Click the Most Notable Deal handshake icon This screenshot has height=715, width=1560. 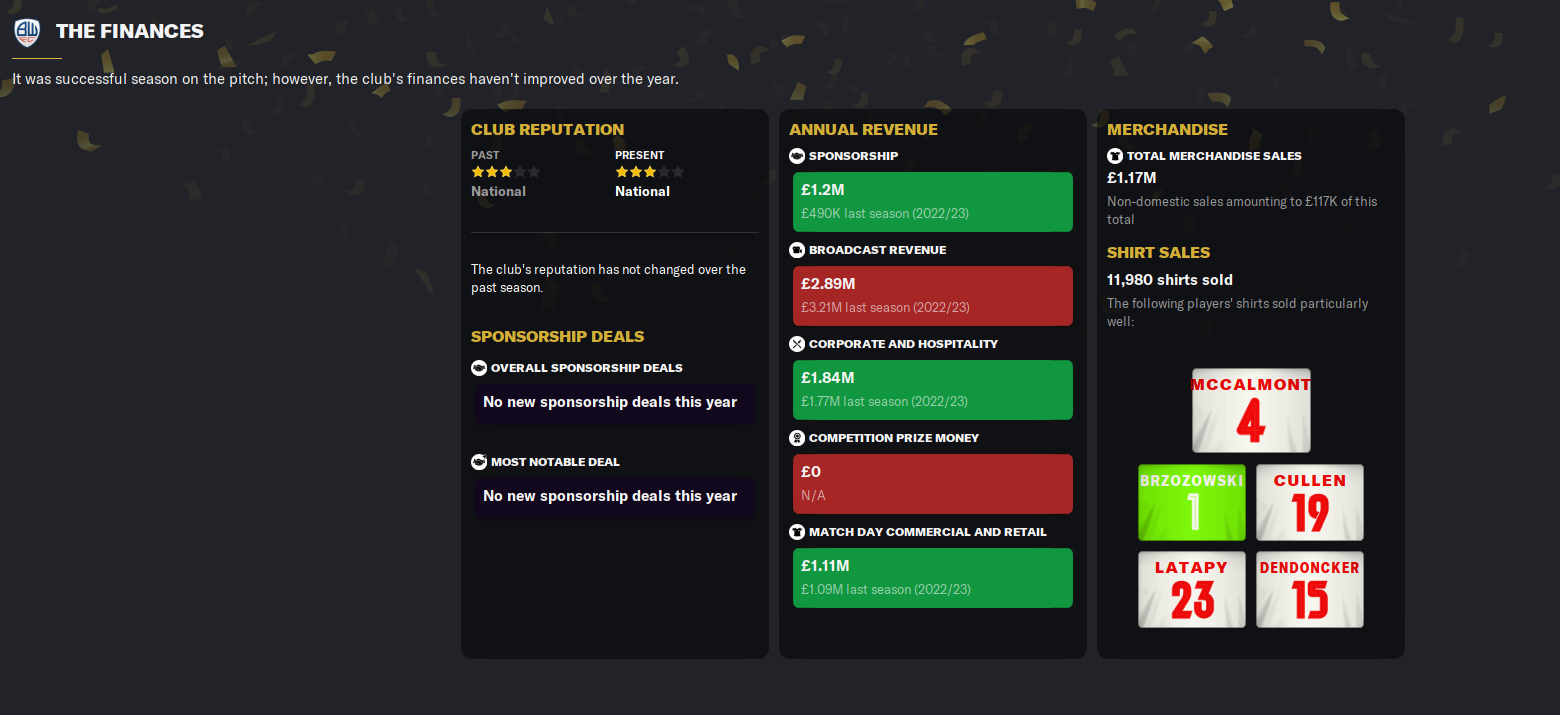(479, 462)
